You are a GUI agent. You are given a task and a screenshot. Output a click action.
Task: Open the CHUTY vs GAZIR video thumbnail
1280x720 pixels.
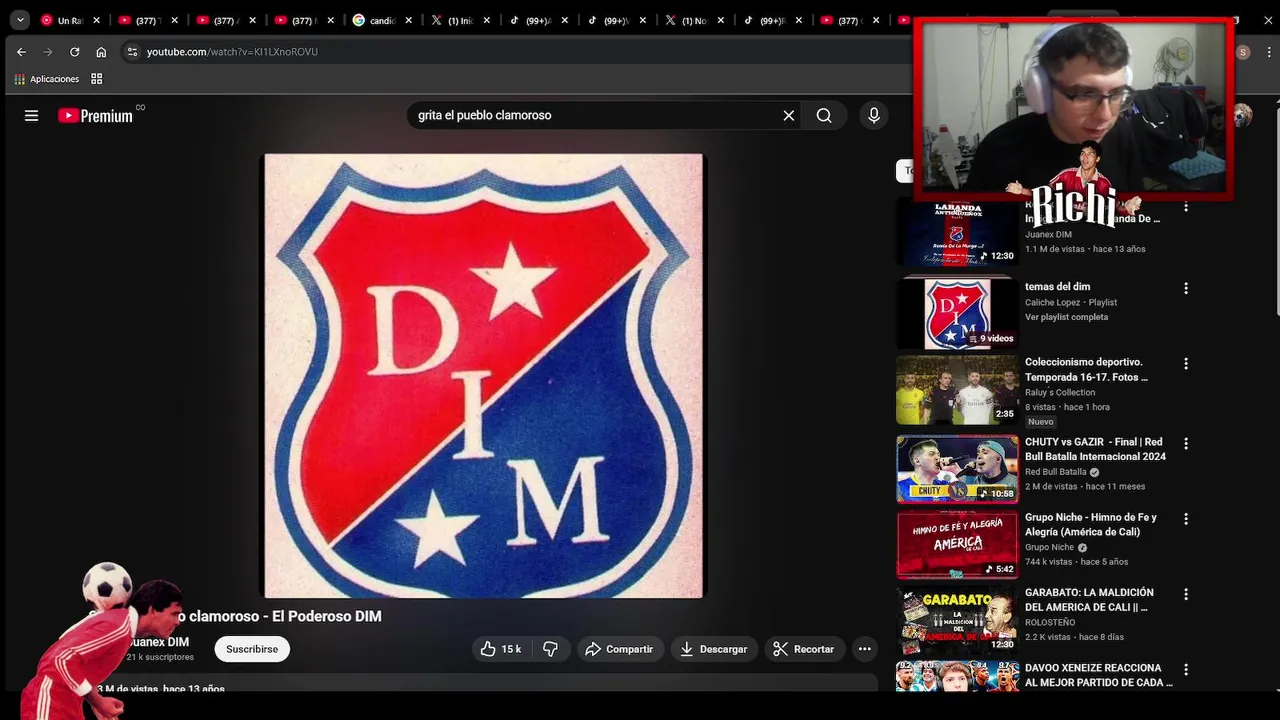pyautogui.click(x=957, y=468)
